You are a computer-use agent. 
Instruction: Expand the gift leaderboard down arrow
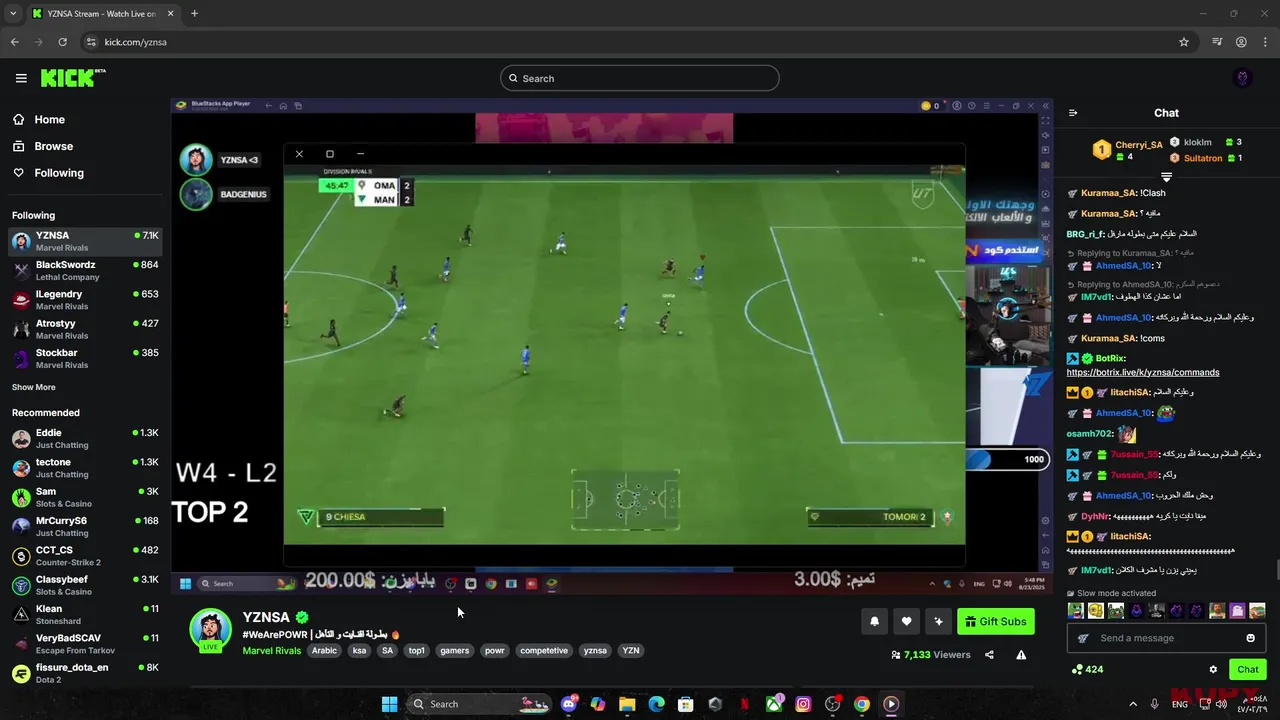tap(1166, 177)
